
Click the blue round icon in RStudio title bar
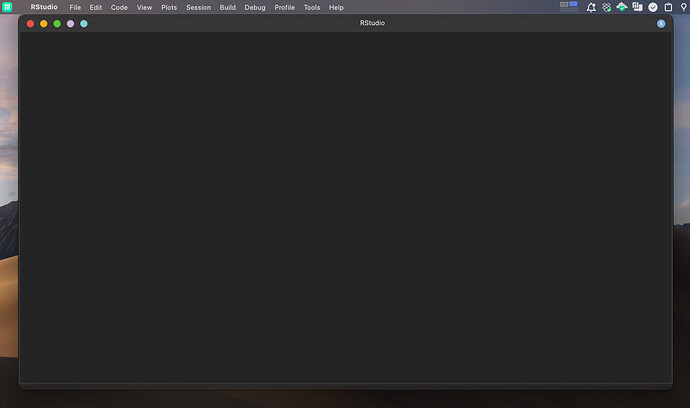(x=661, y=24)
